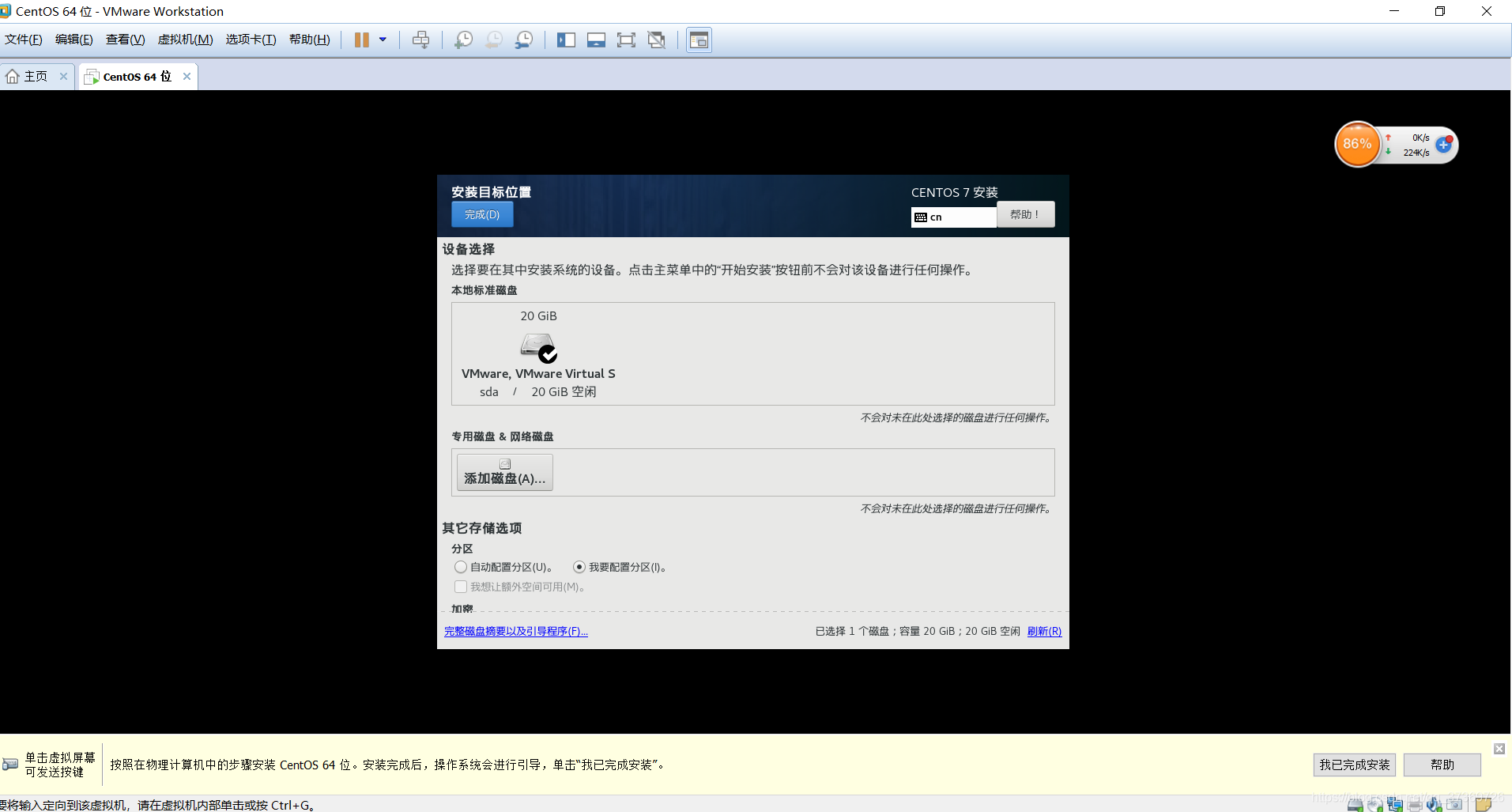Open the snapshot manager

click(523, 40)
